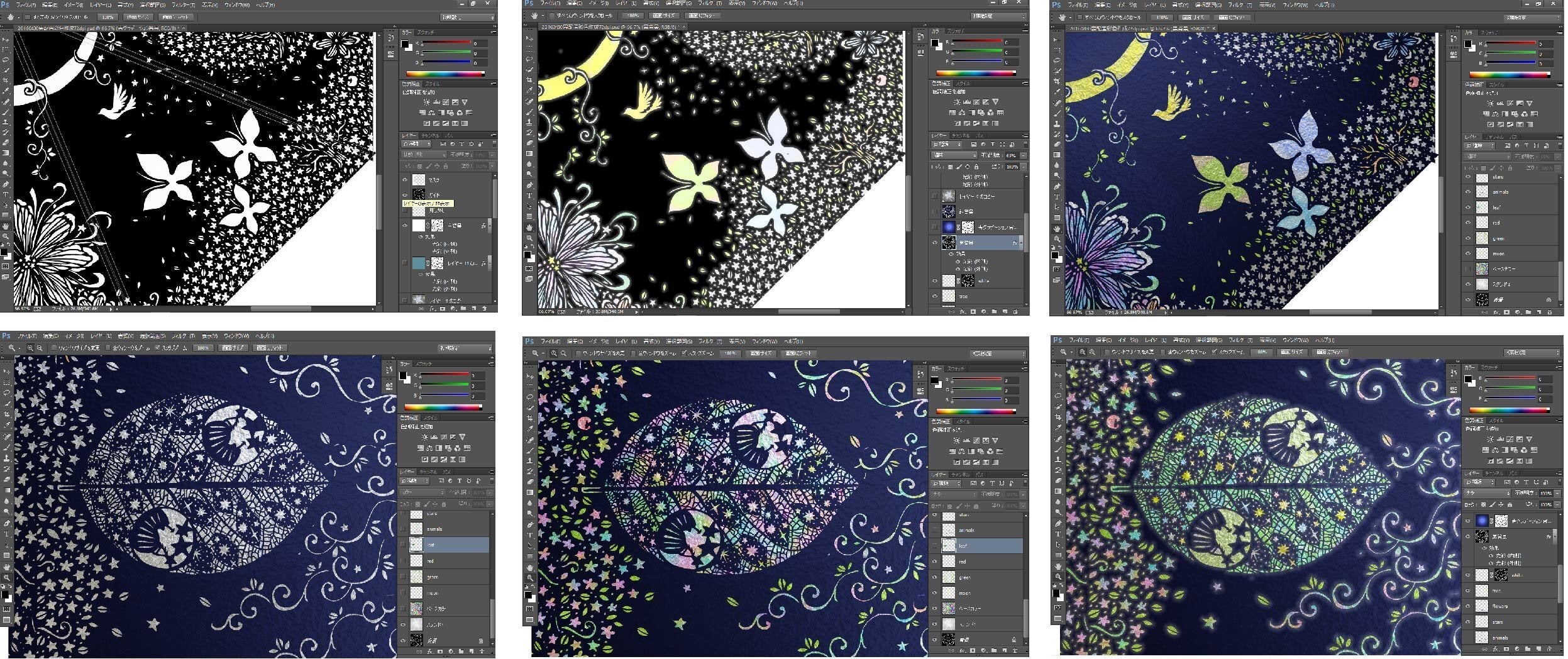
Task: Click the Eraser tool in top-left window toolbar
Action: coord(6,143)
